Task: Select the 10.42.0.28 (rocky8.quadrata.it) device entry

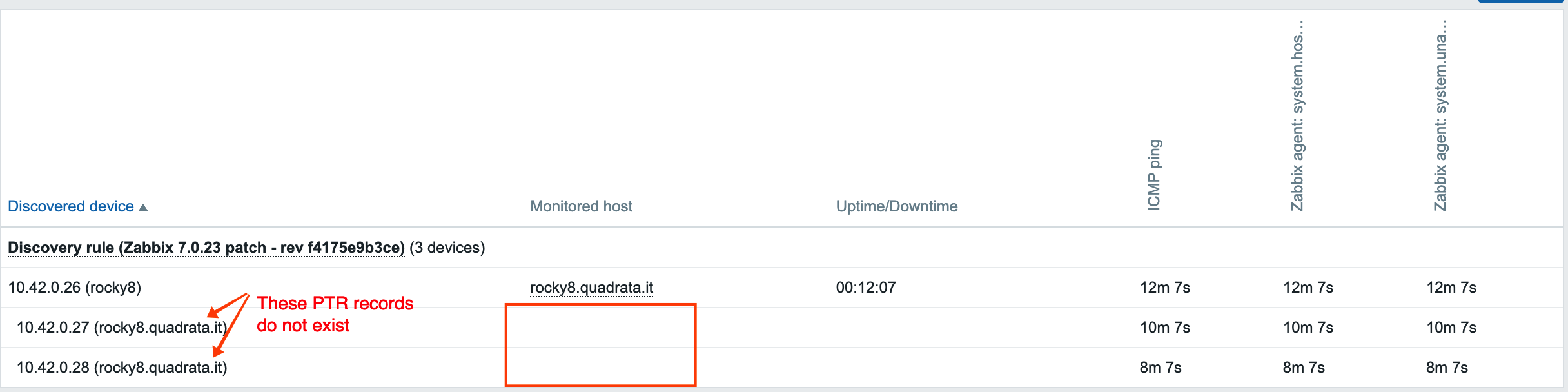Action: [x=122, y=367]
